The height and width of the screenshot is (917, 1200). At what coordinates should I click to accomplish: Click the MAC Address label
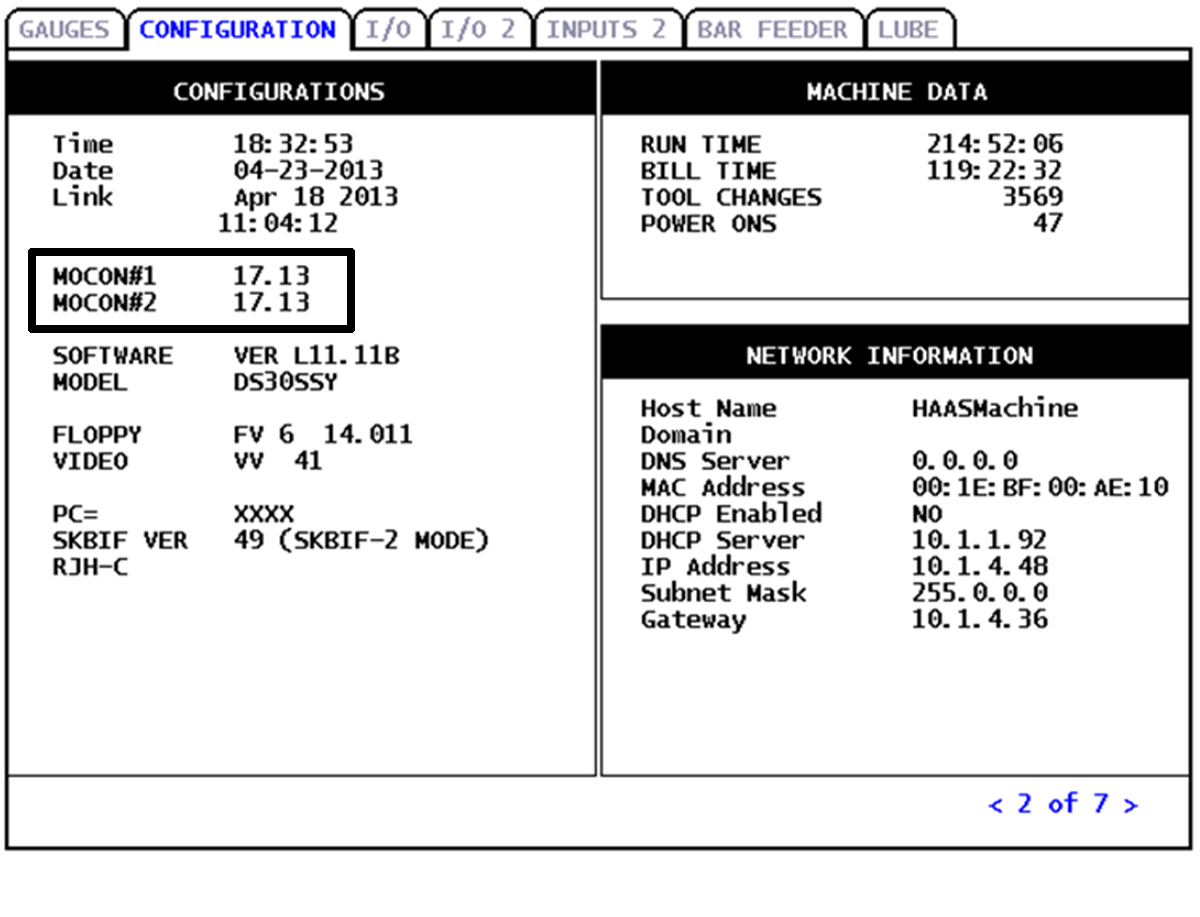point(723,488)
